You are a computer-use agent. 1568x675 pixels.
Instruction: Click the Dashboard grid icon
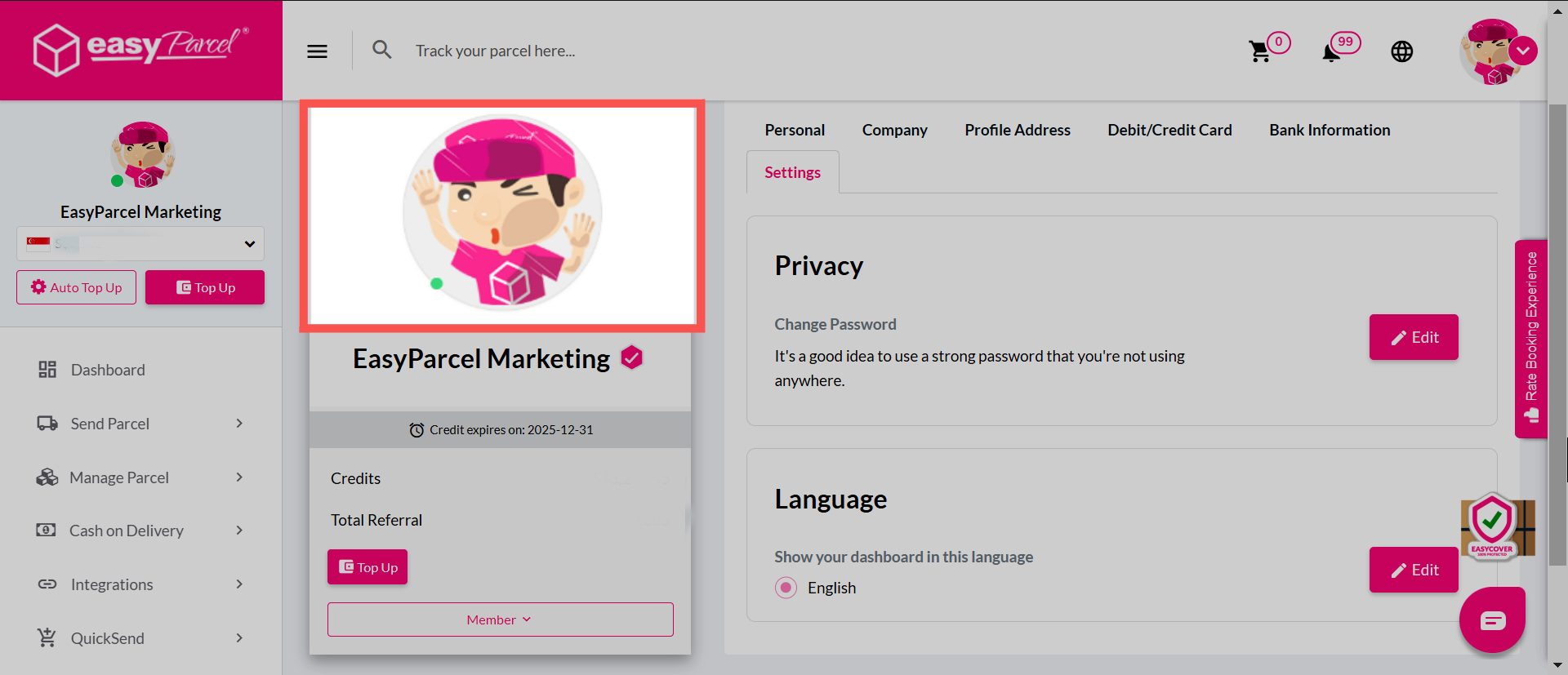tap(47, 370)
